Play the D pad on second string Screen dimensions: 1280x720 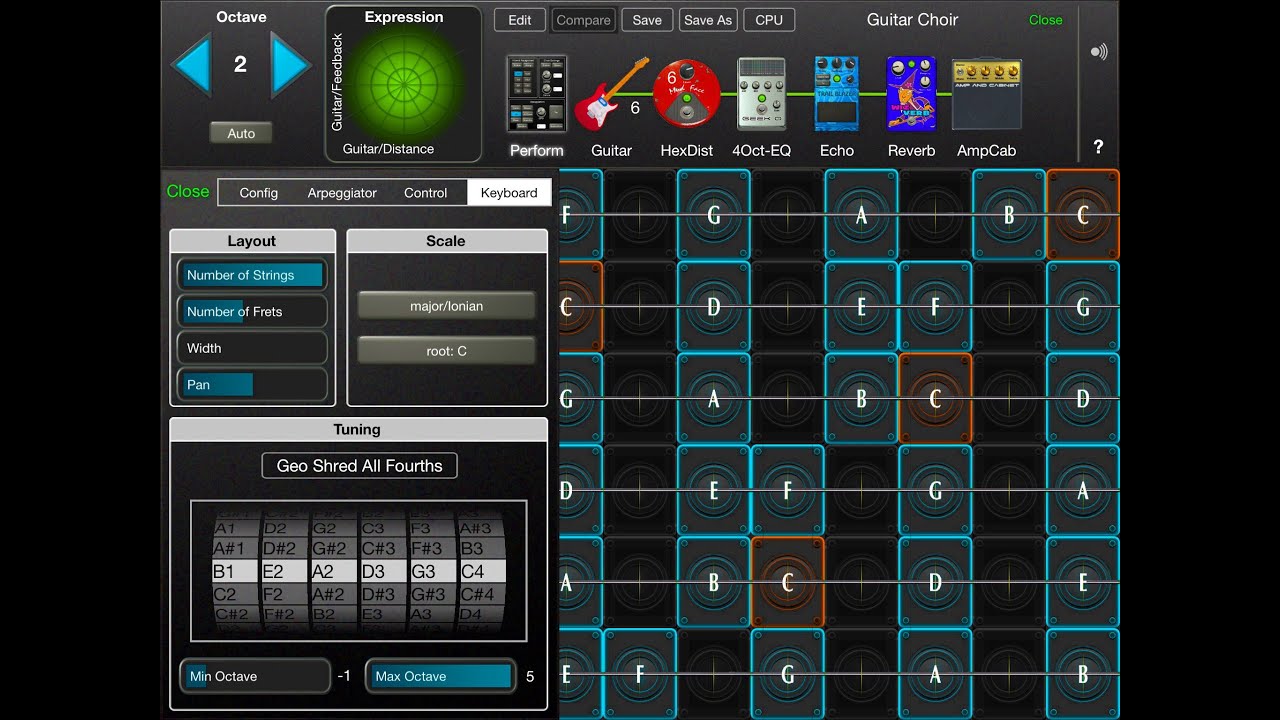713,306
